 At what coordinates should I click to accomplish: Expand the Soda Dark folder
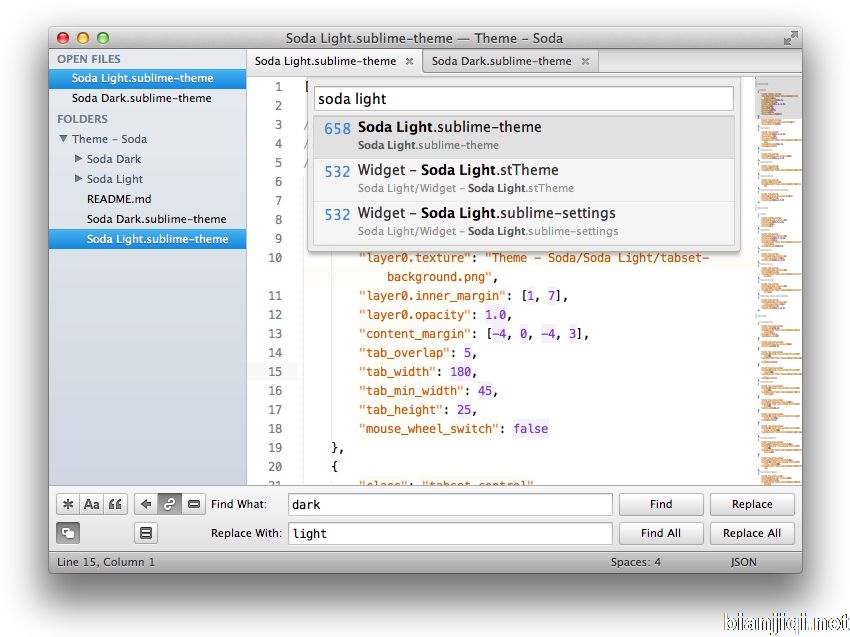[x=79, y=158]
